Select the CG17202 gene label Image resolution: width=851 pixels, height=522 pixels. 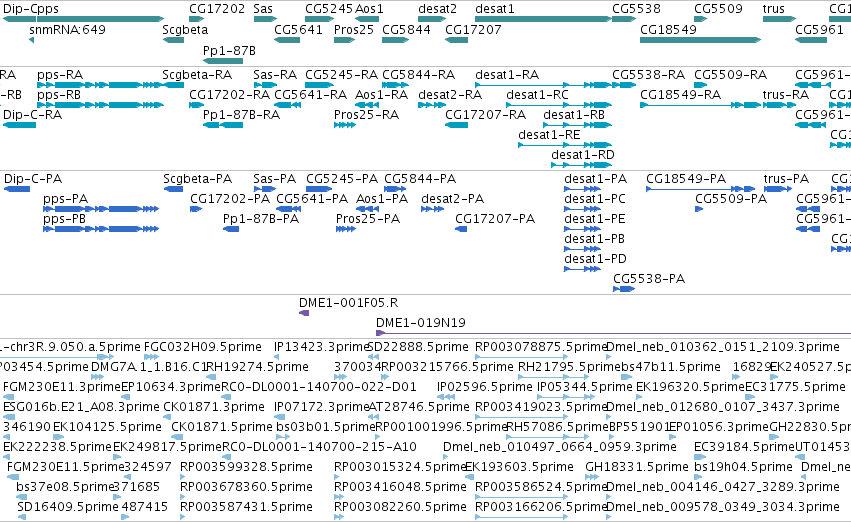click(217, 9)
